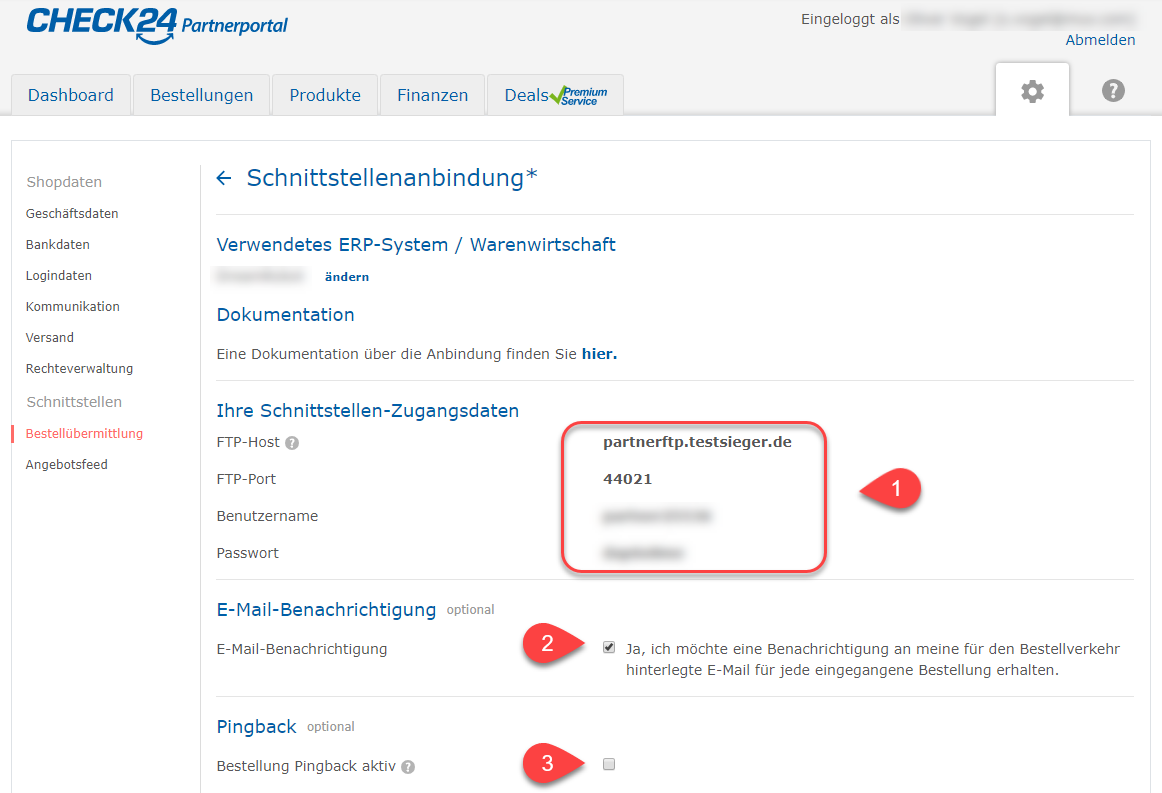Select Angebotsfeed in the sidebar

67,465
